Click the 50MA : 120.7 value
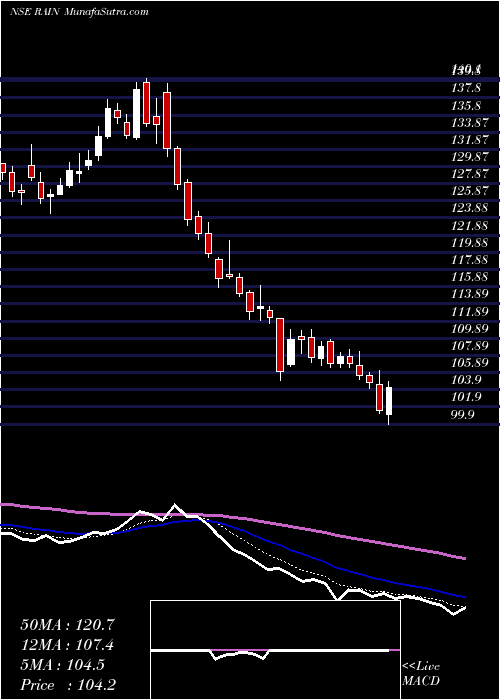The image size is (500, 700). point(67,625)
